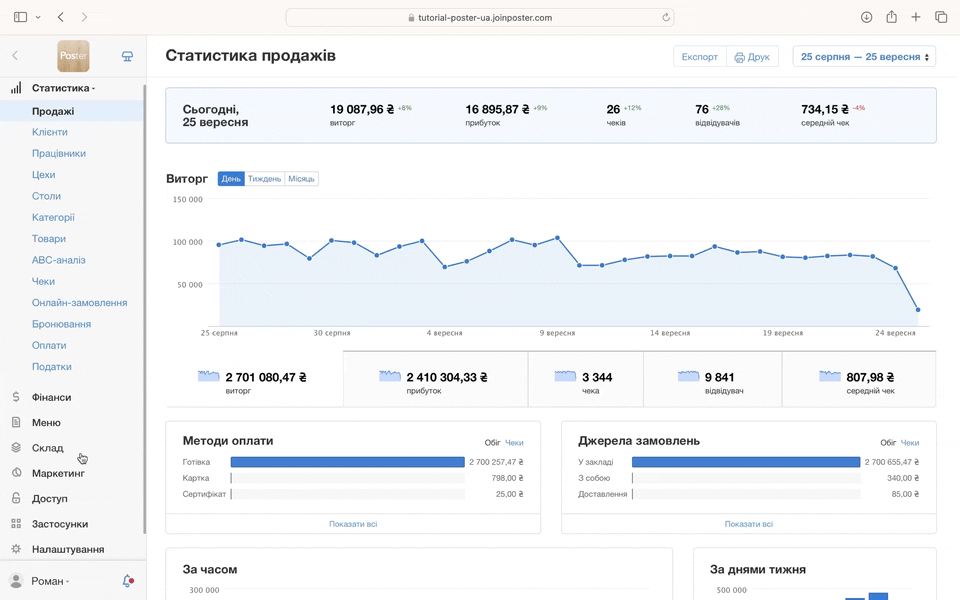The height and width of the screenshot is (600, 960).
Task: Click the Друк print button
Action: tap(752, 57)
